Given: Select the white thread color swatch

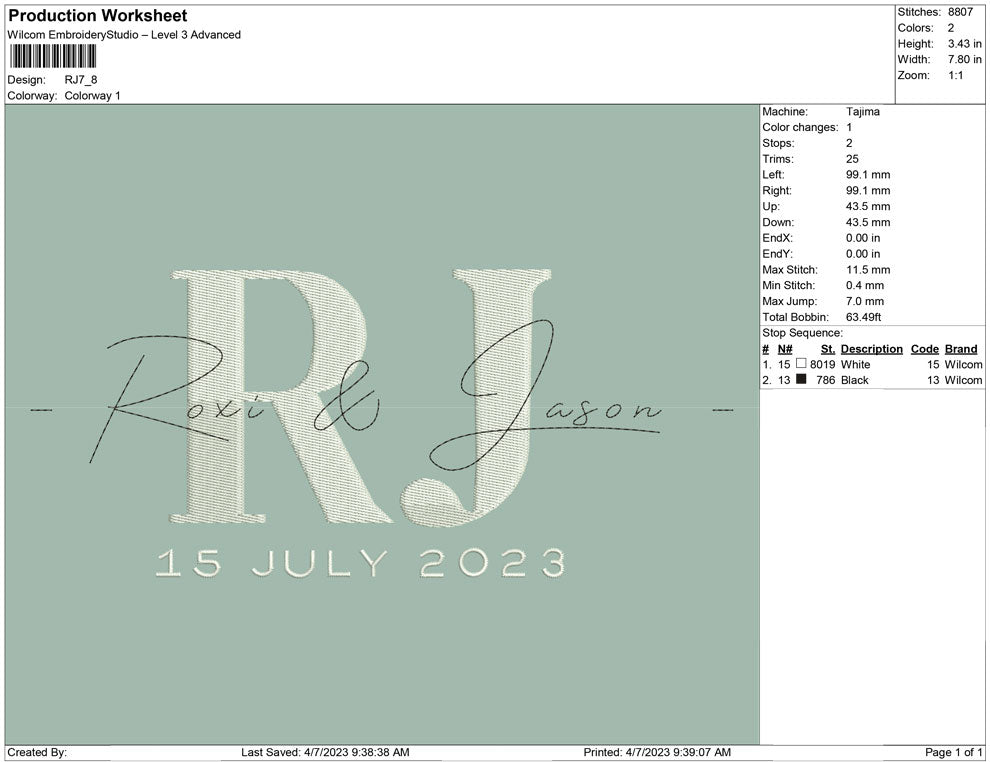Looking at the screenshot, I should [801, 365].
